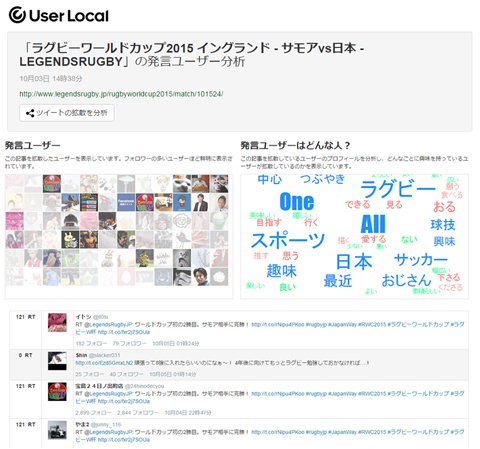Screen dimensions: 480x449
Task: Click the t.co link in Shin's tweet
Action: point(104,363)
